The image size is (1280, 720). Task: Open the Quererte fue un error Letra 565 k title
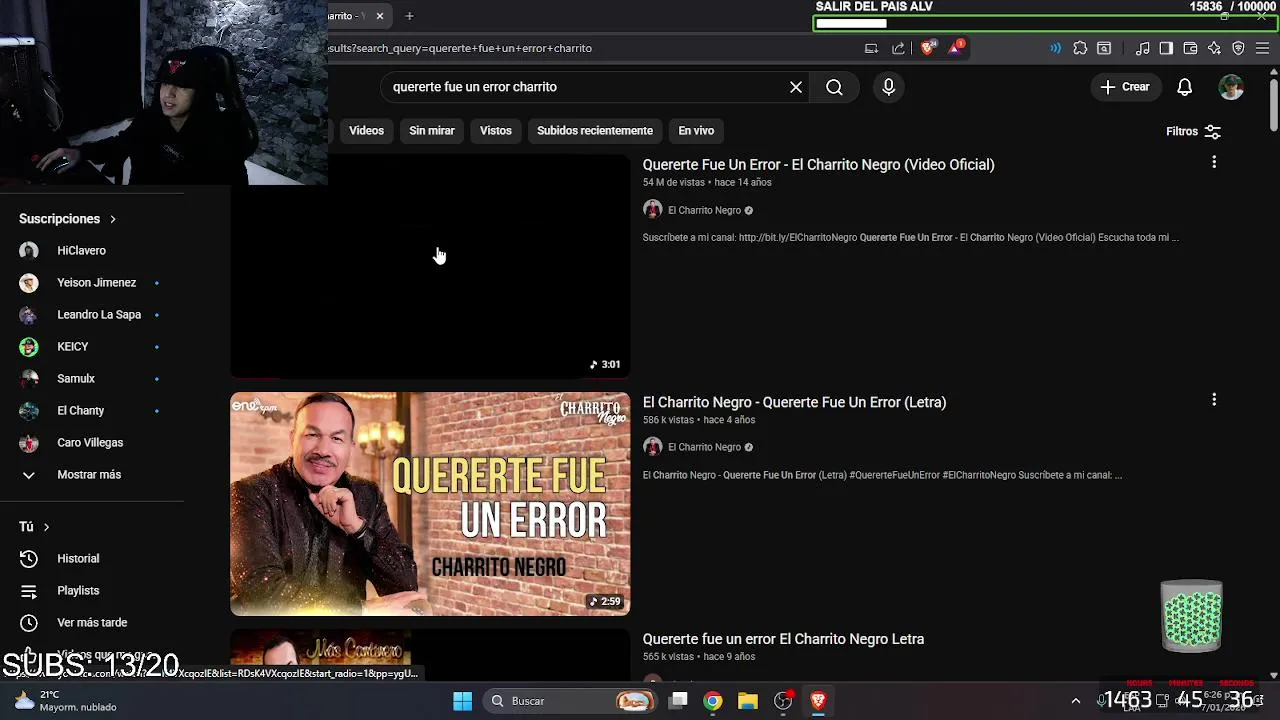[x=783, y=639]
